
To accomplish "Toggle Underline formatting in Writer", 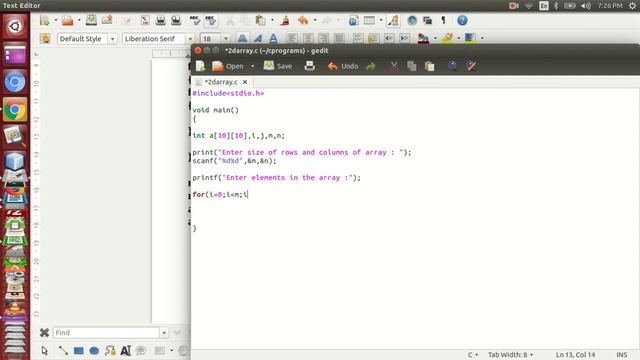I will (x=273, y=39).
